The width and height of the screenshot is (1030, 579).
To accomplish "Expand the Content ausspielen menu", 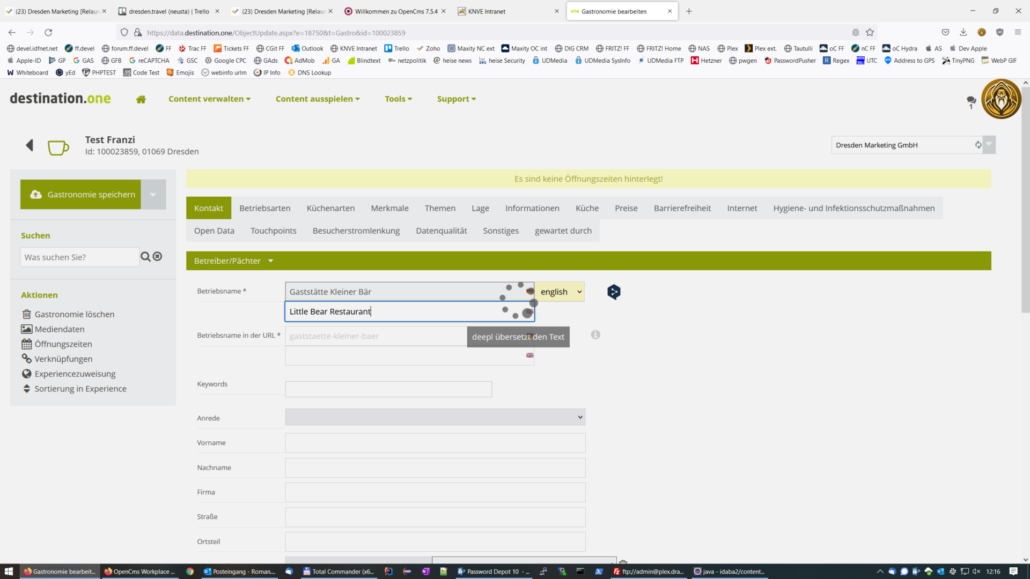I will 318,99.
